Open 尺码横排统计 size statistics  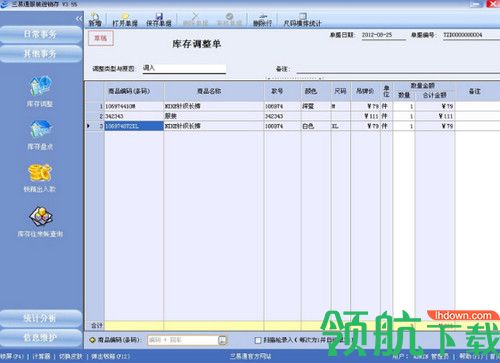coord(302,20)
